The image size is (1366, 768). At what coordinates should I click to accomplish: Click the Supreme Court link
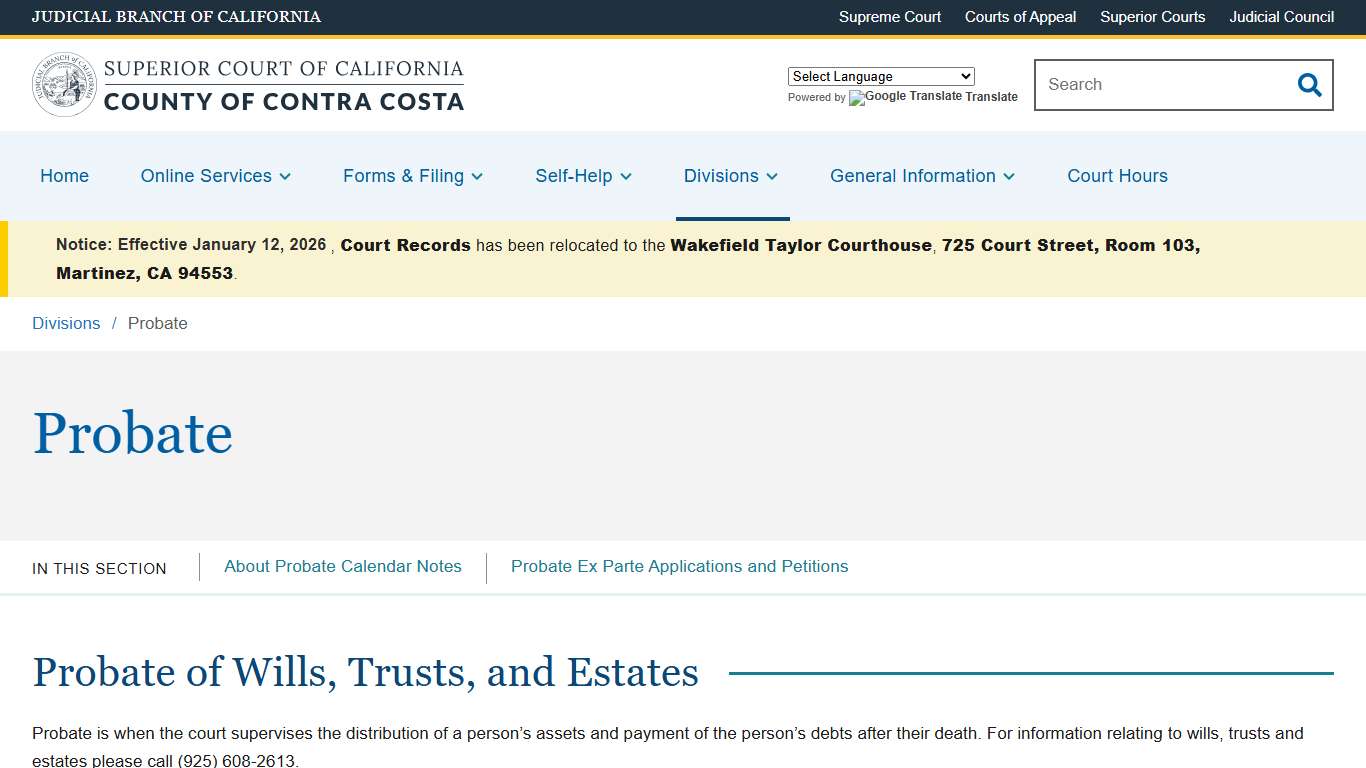[890, 17]
